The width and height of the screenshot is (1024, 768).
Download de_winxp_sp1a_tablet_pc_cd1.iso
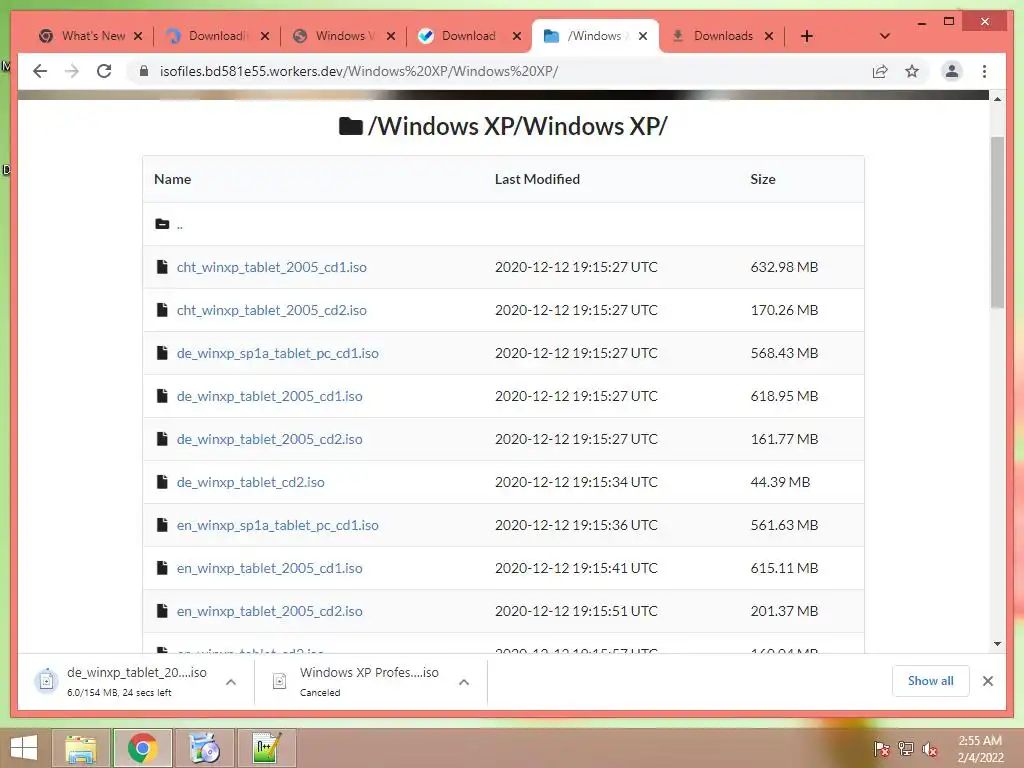pyautogui.click(x=278, y=353)
